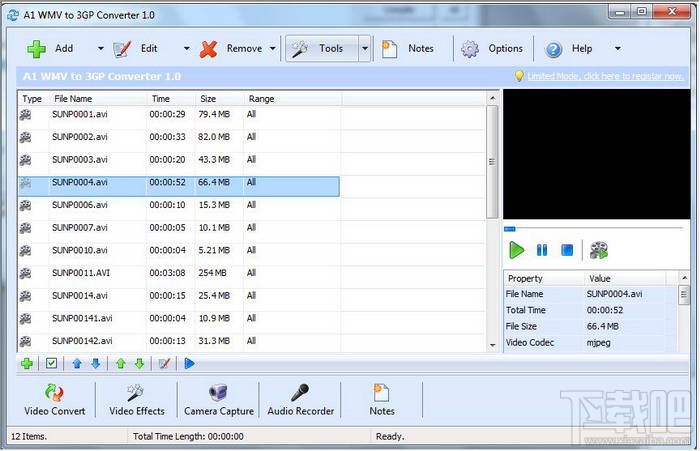Screen dimensions: 700x451
Task: Click the red X Remove icon
Action: coord(208,49)
